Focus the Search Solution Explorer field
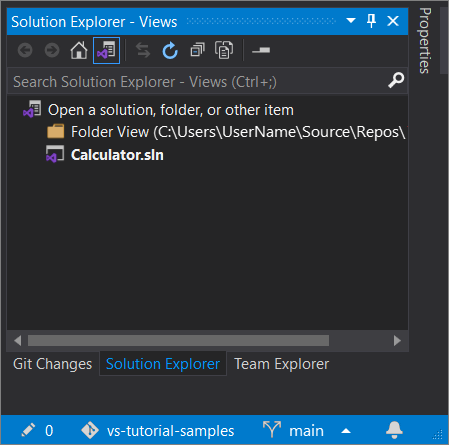Screen dimensions: 449x445 click(x=207, y=81)
